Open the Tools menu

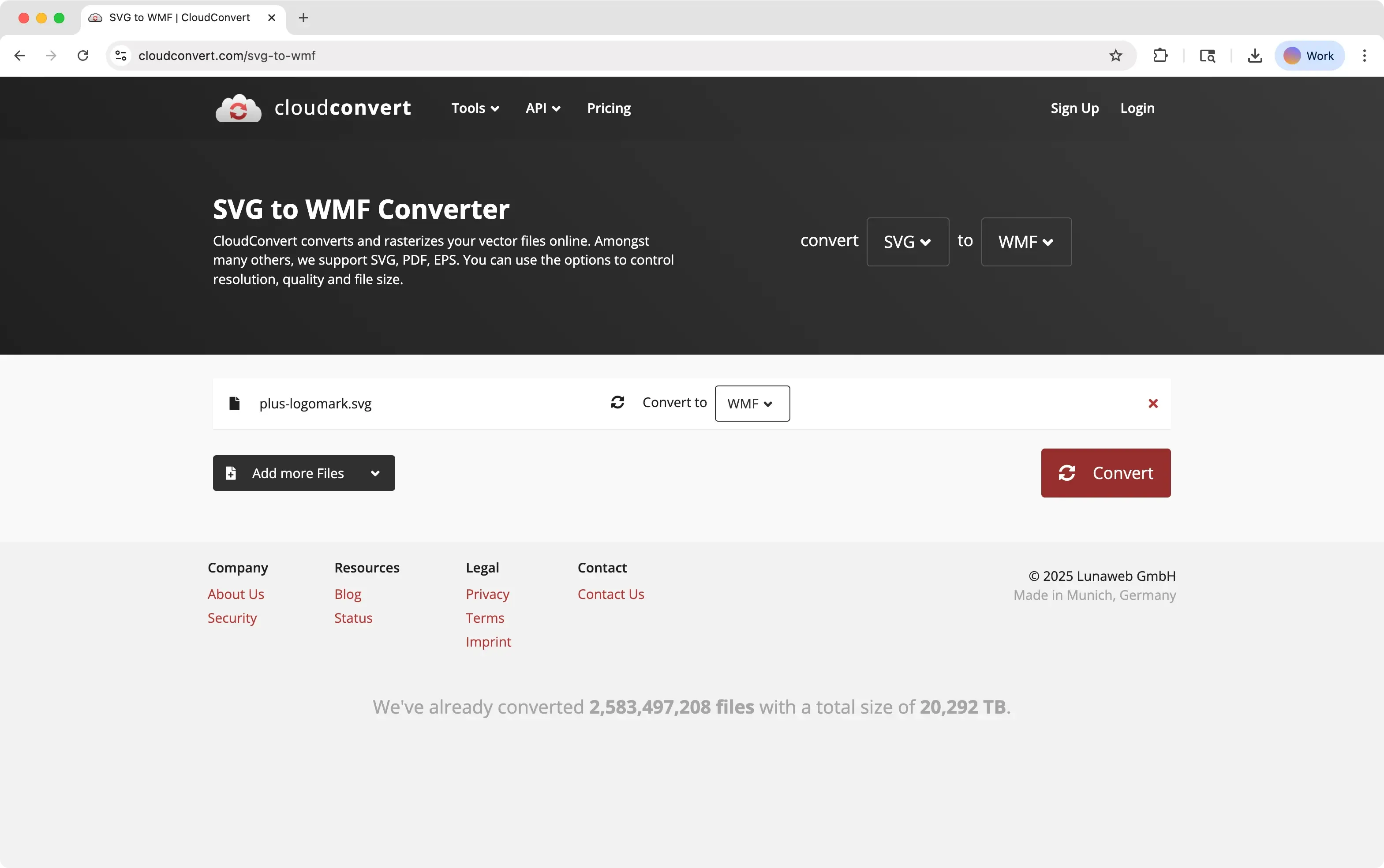(475, 108)
